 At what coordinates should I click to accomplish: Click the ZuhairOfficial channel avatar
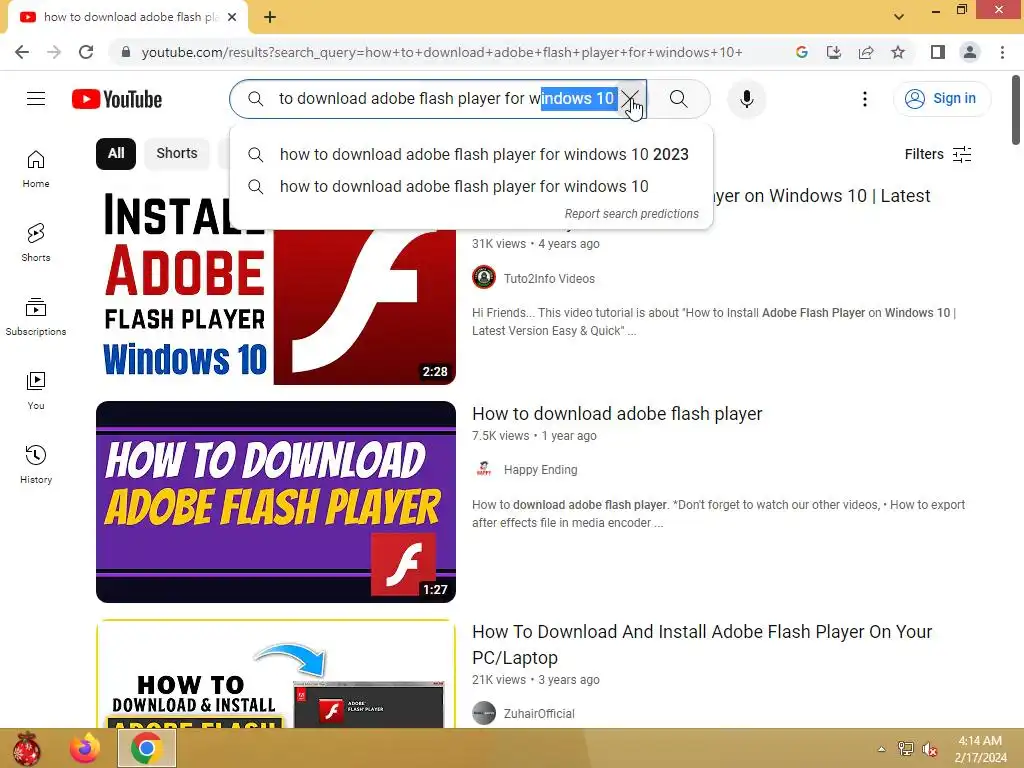coord(484,713)
